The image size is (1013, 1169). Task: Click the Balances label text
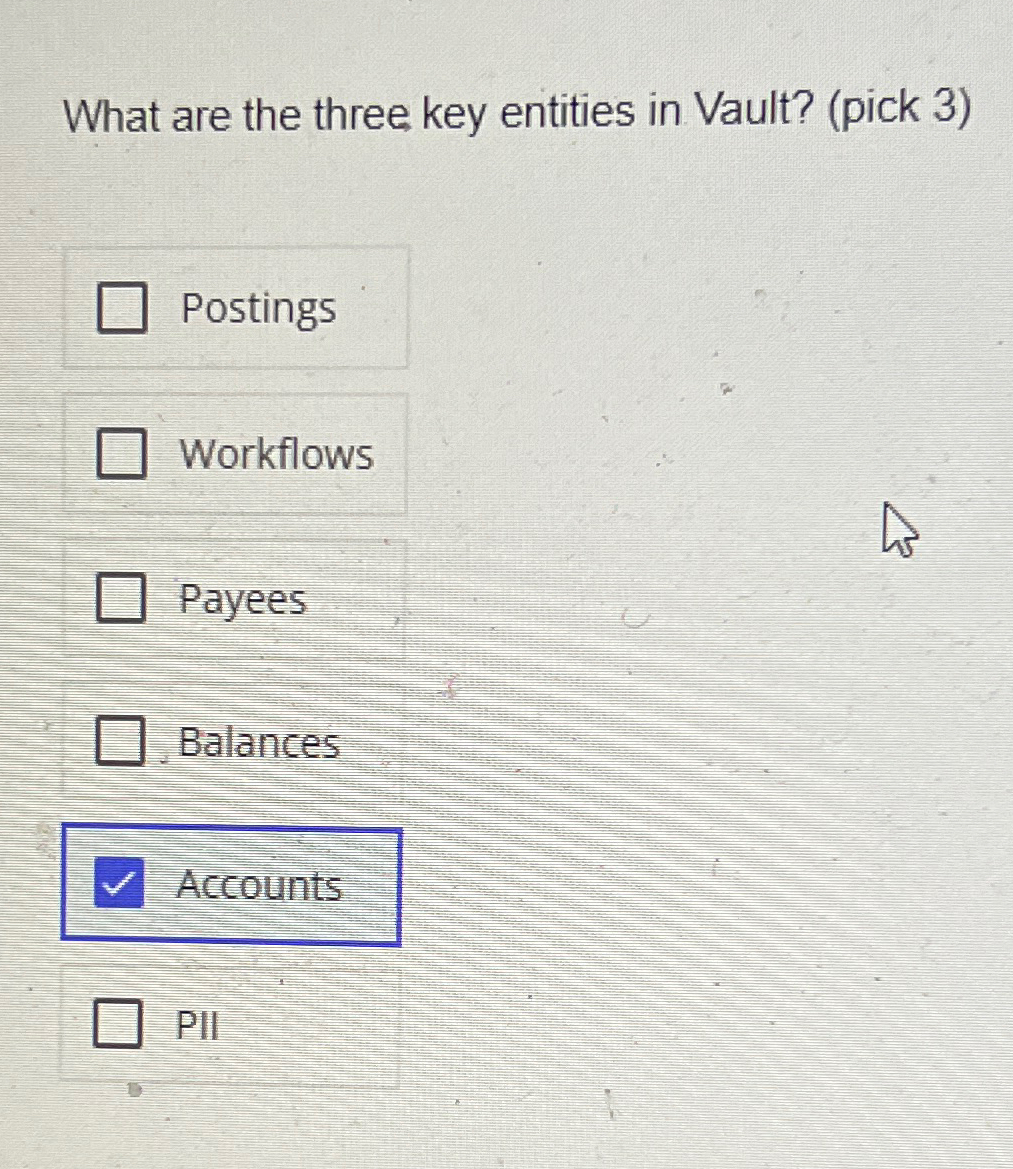260,743
